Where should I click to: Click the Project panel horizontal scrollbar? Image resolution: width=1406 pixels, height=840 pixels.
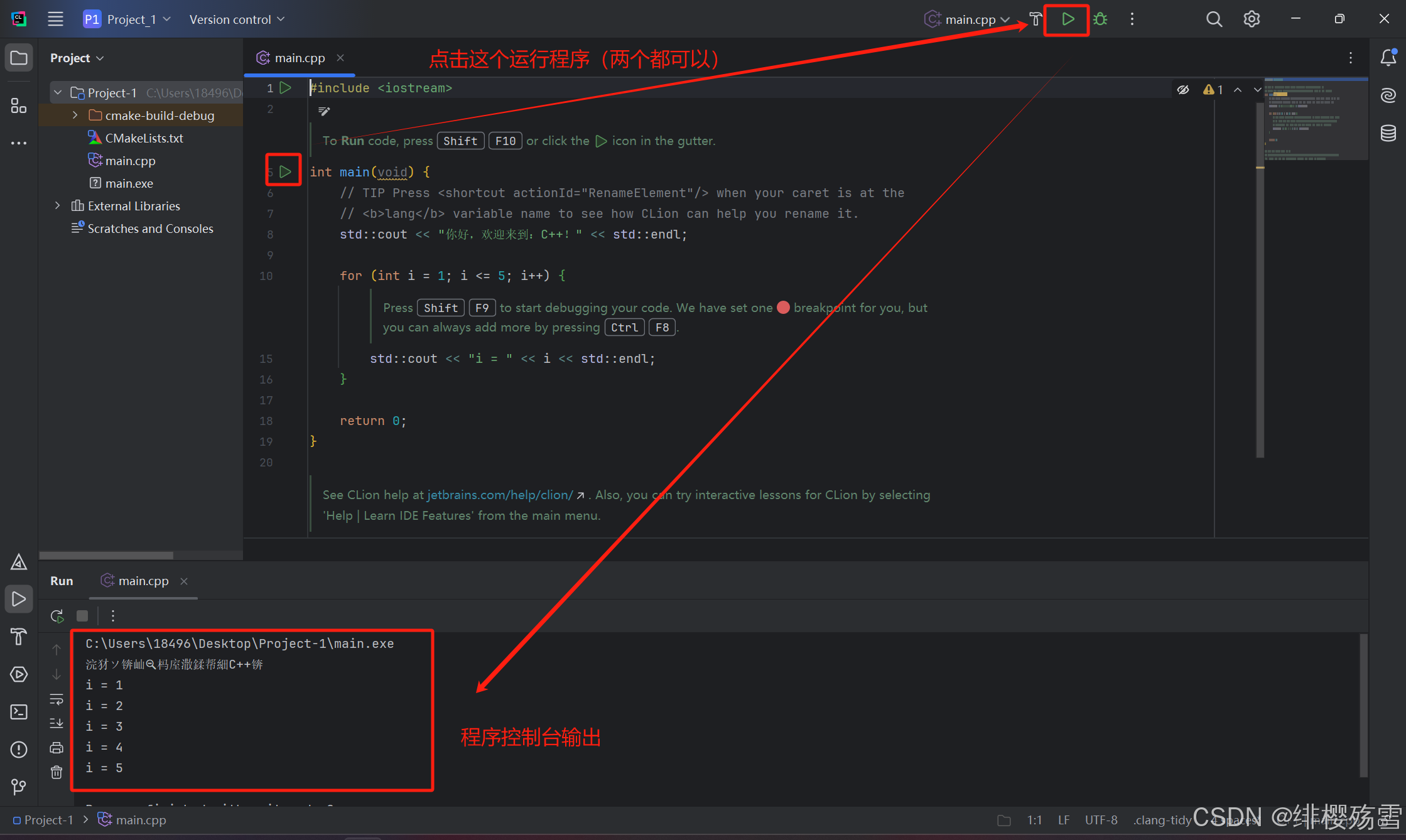[x=106, y=555]
